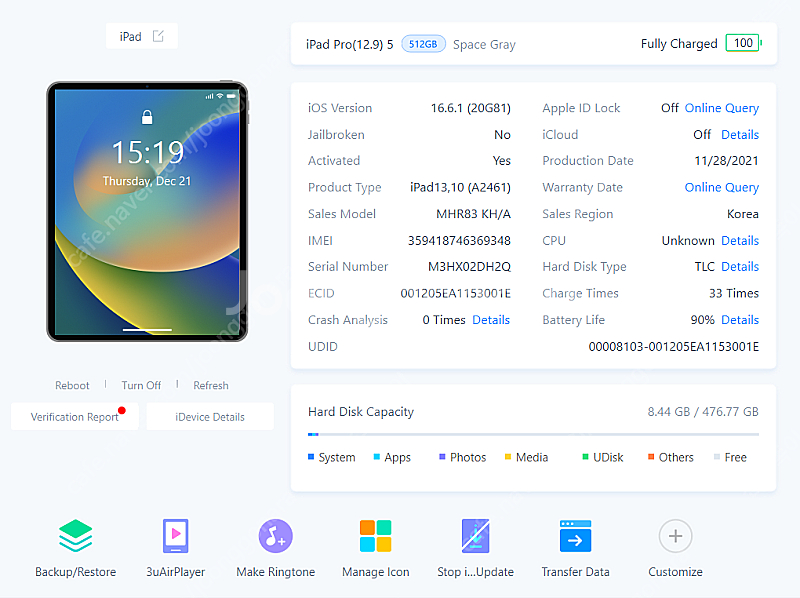
Task: Click the sales model MHR83 KH/A
Action: 473,214
